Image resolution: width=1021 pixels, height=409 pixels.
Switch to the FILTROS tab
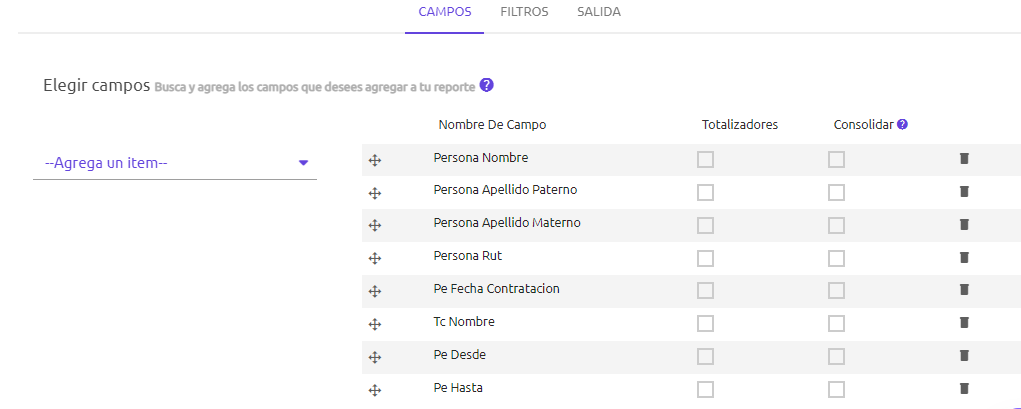tap(524, 12)
